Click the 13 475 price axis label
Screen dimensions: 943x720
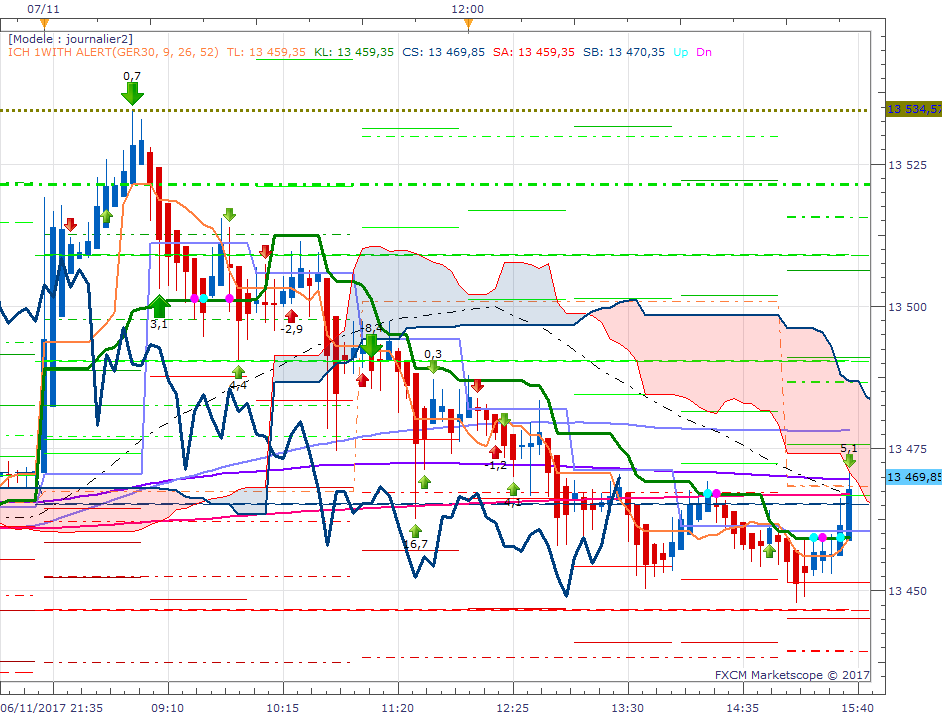click(x=907, y=449)
